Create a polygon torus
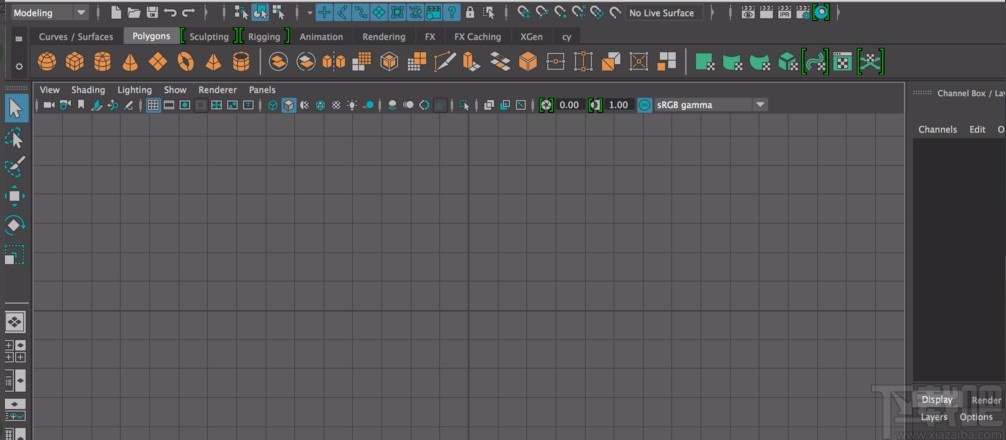The width and height of the screenshot is (1006, 440). [186, 62]
